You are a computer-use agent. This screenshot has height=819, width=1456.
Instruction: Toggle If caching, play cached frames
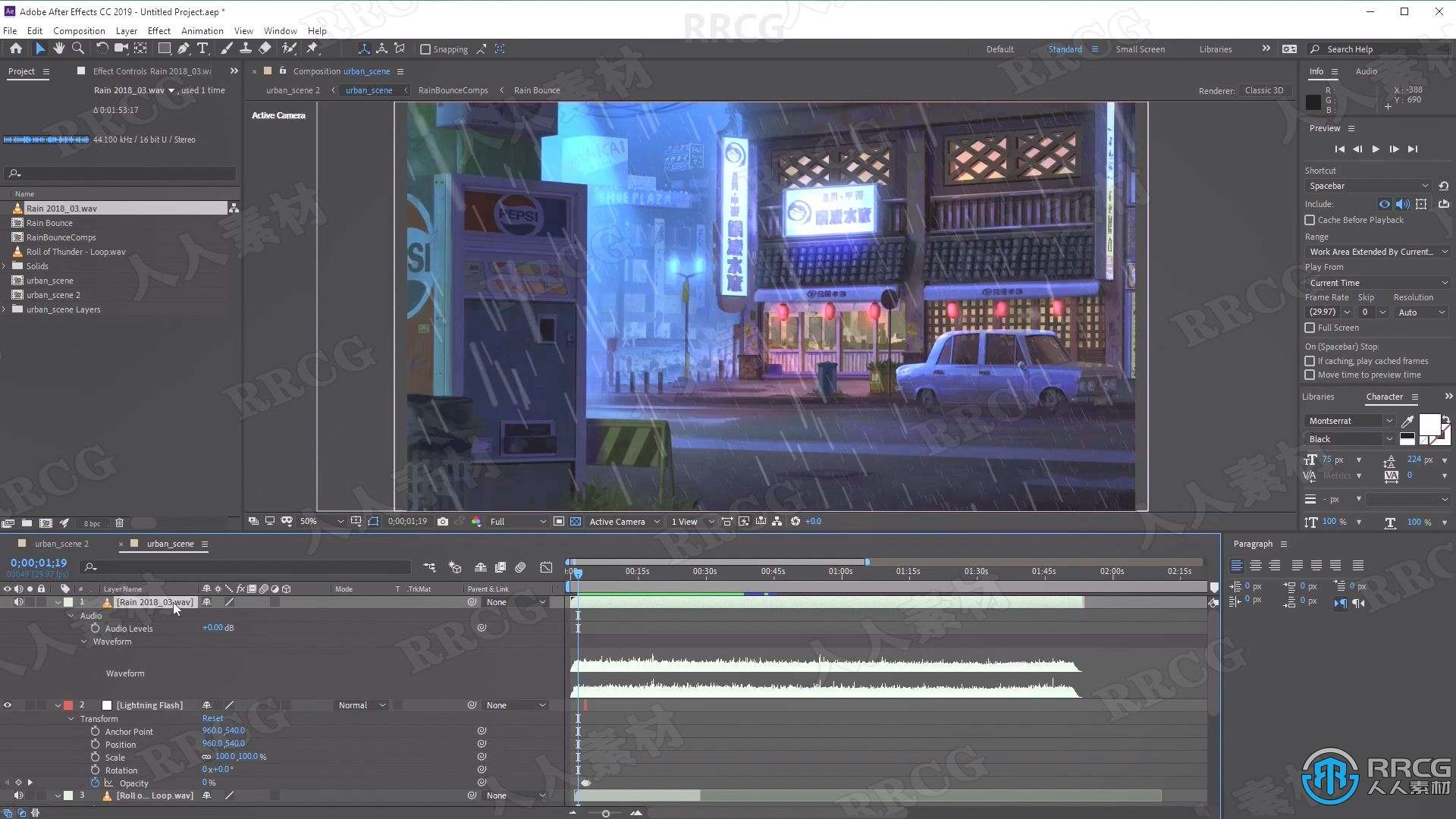(1310, 361)
